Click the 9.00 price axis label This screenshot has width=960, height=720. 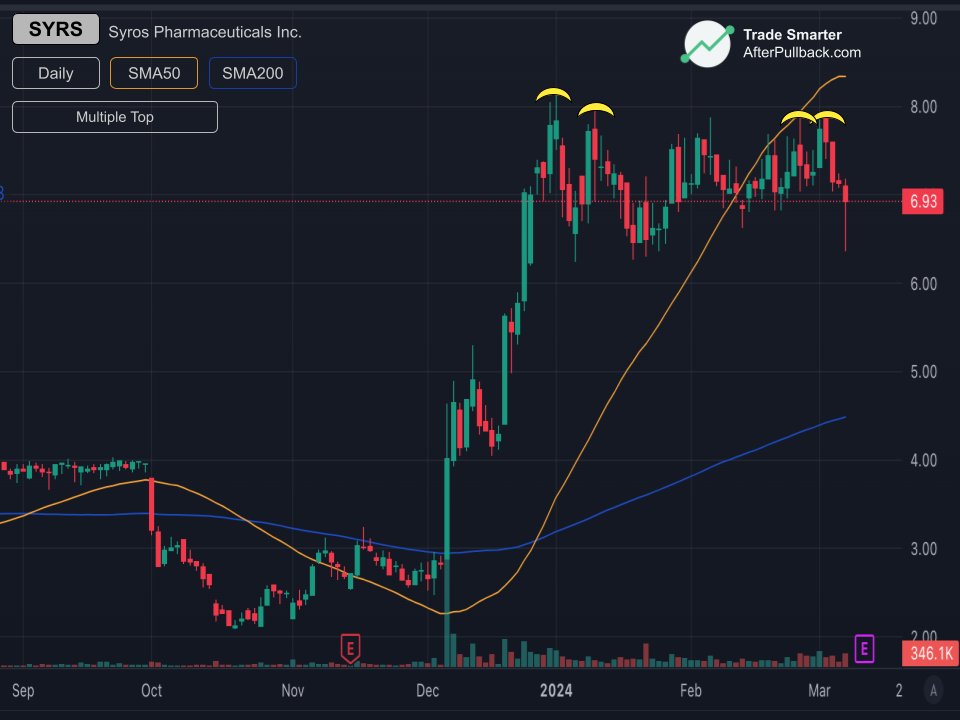click(923, 18)
